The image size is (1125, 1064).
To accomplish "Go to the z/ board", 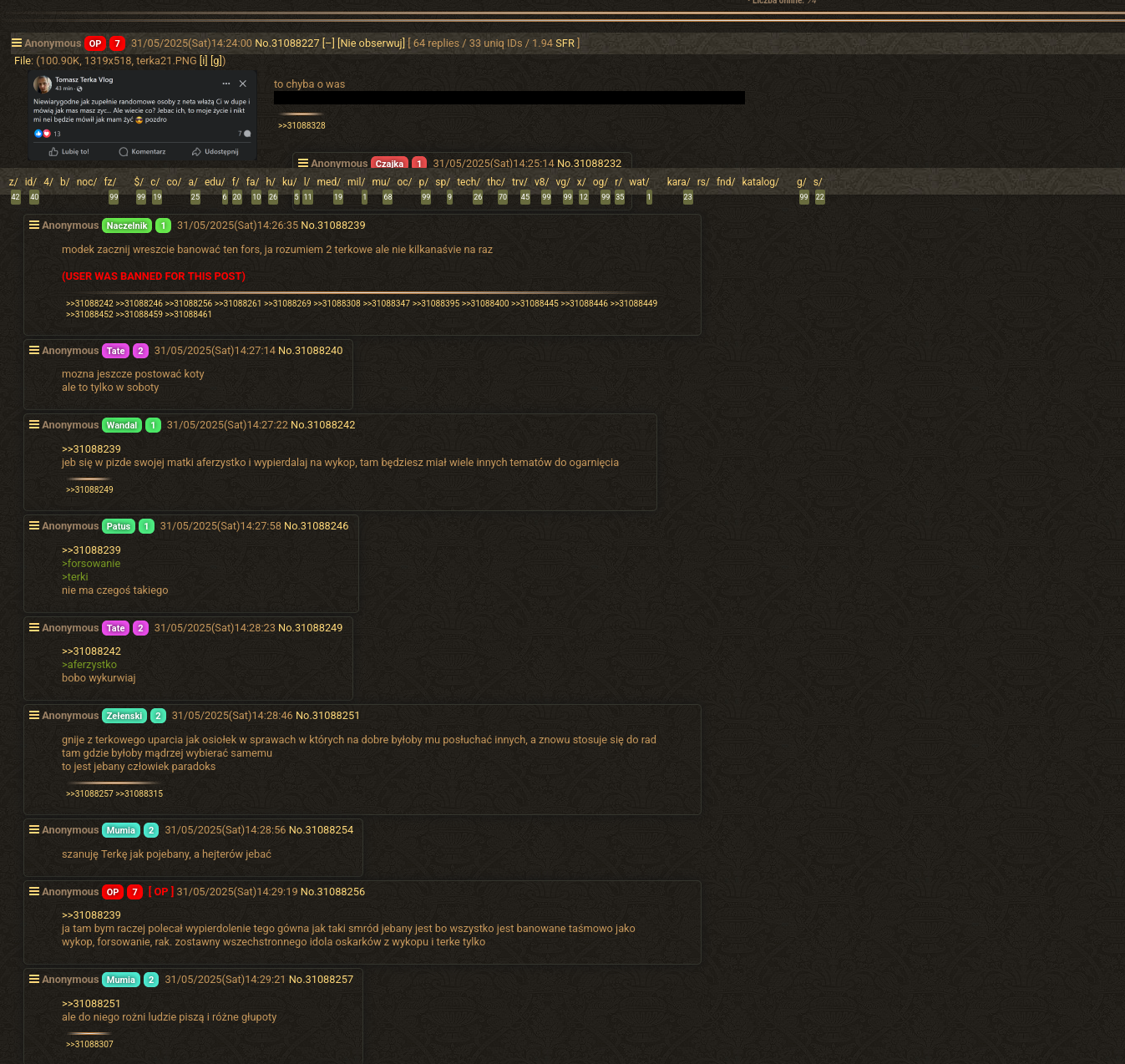I will click(x=13, y=182).
